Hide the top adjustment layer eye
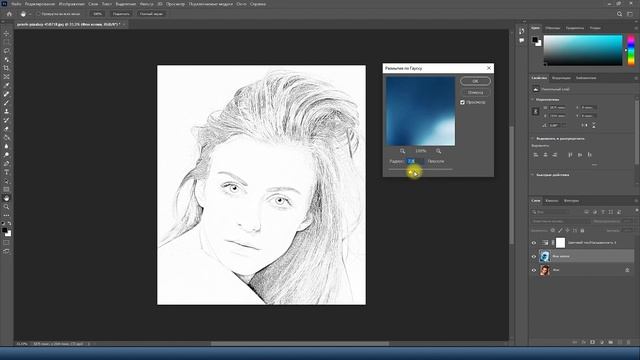 pyautogui.click(x=533, y=243)
